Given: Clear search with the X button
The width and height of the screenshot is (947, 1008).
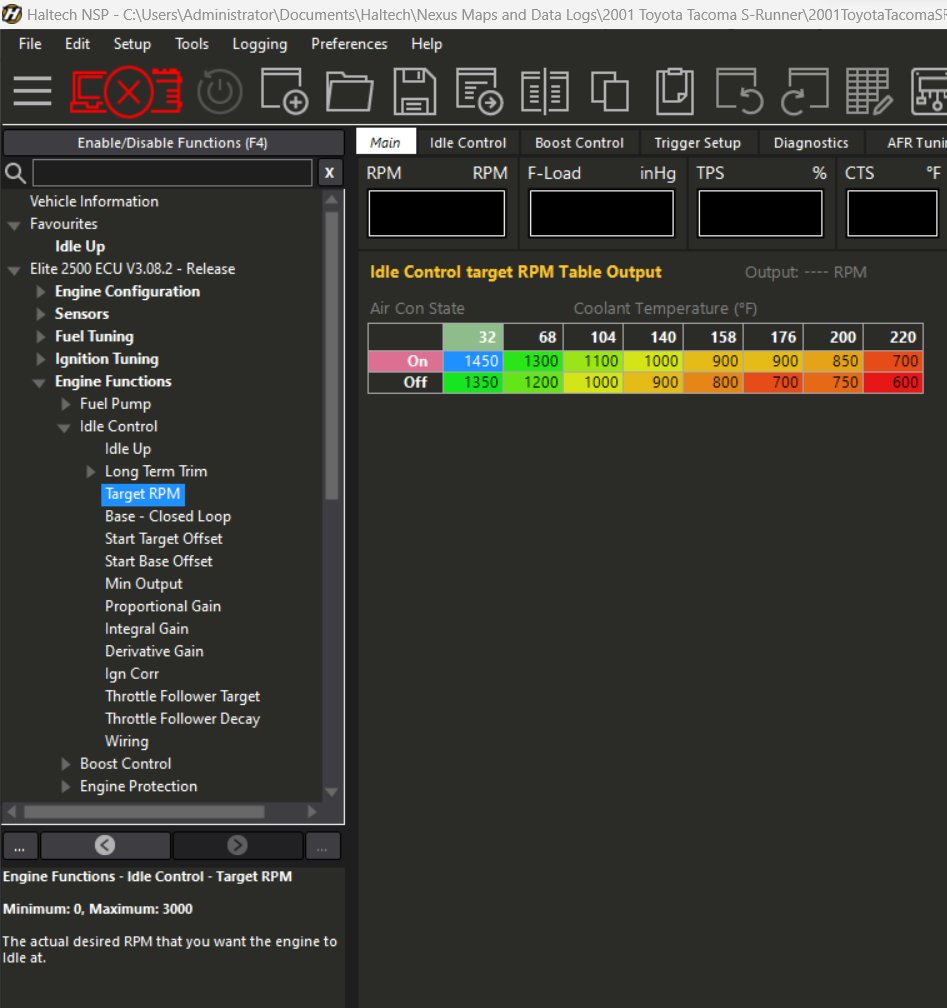Looking at the screenshot, I should (329, 172).
